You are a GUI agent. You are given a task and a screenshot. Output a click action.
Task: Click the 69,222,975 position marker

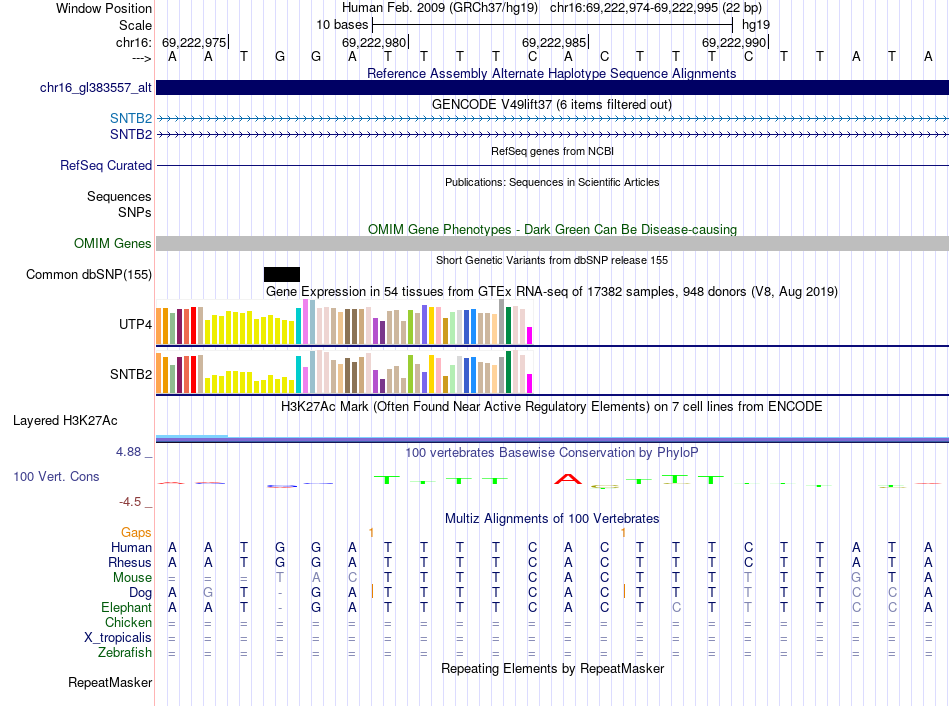click(x=195, y=42)
